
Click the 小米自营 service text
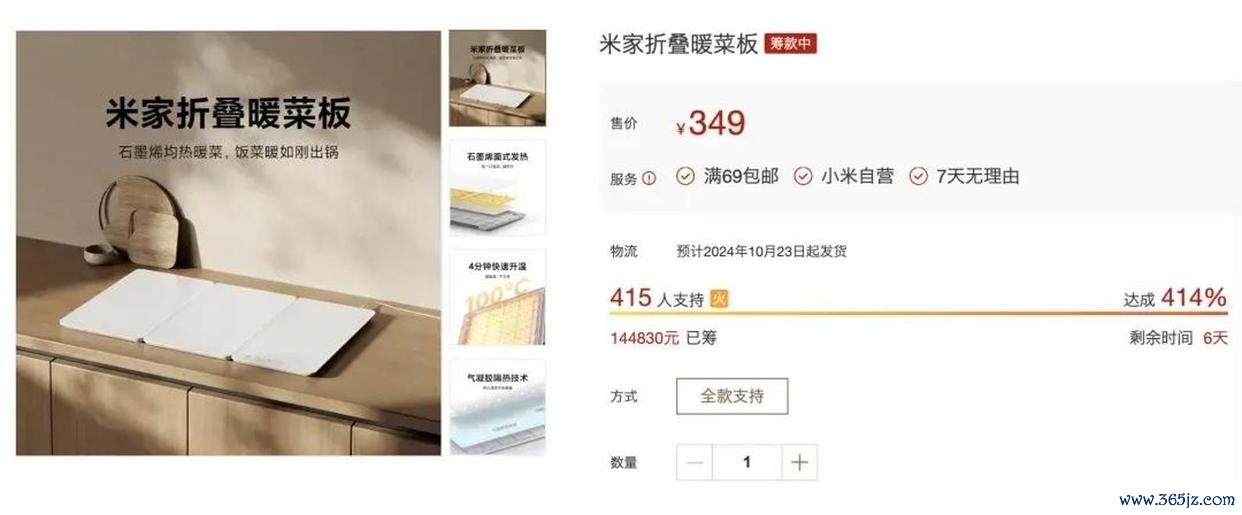tap(857, 176)
